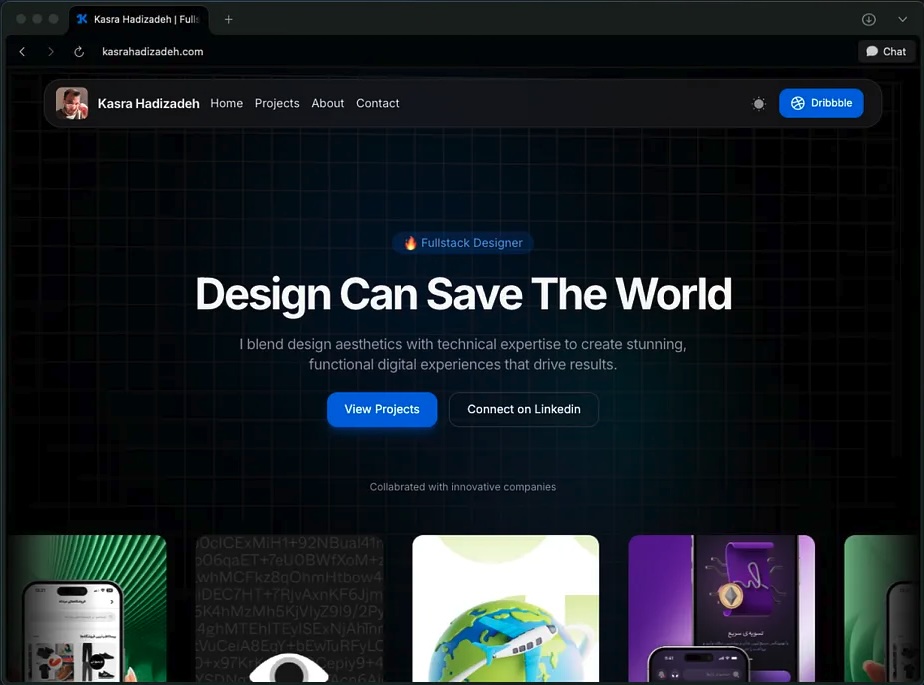Reload the page with the refresh icon
Viewport: 924px width, 685px height.
(x=79, y=51)
